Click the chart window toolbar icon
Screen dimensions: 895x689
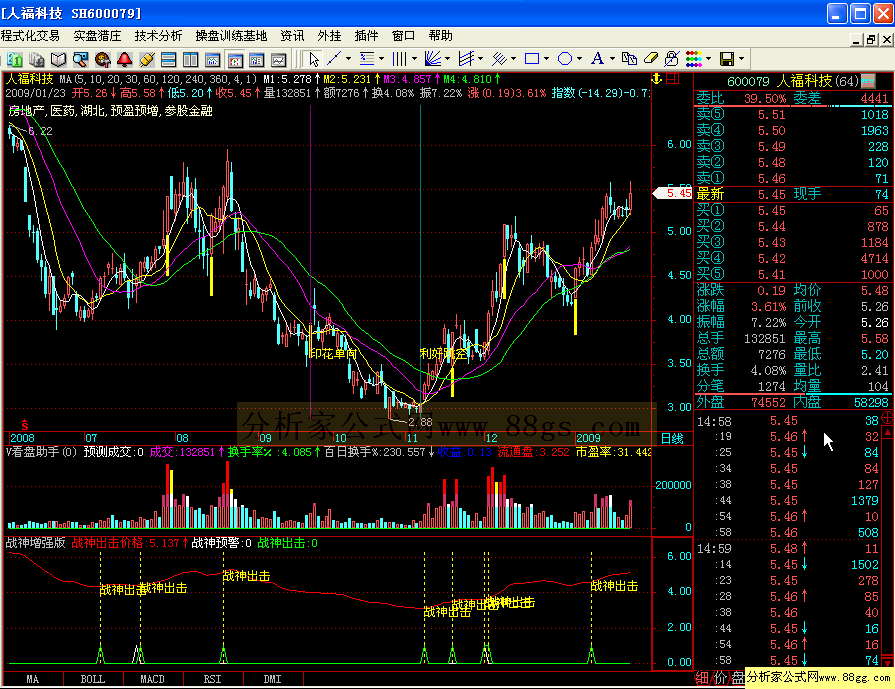click(212, 59)
